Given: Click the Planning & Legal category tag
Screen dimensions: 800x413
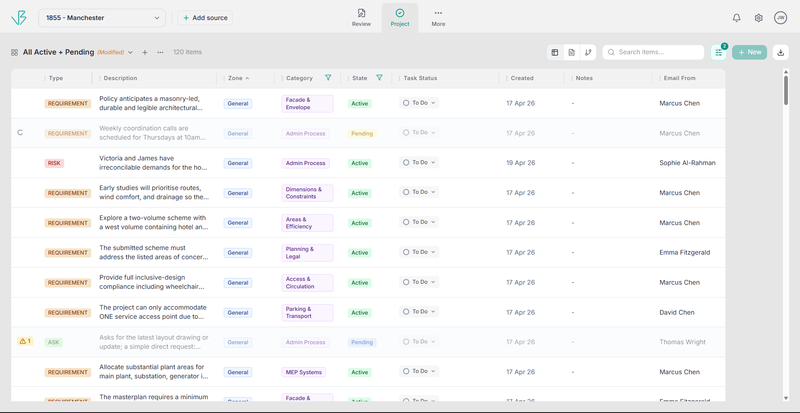Looking at the screenshot, I should pos(307,253).
